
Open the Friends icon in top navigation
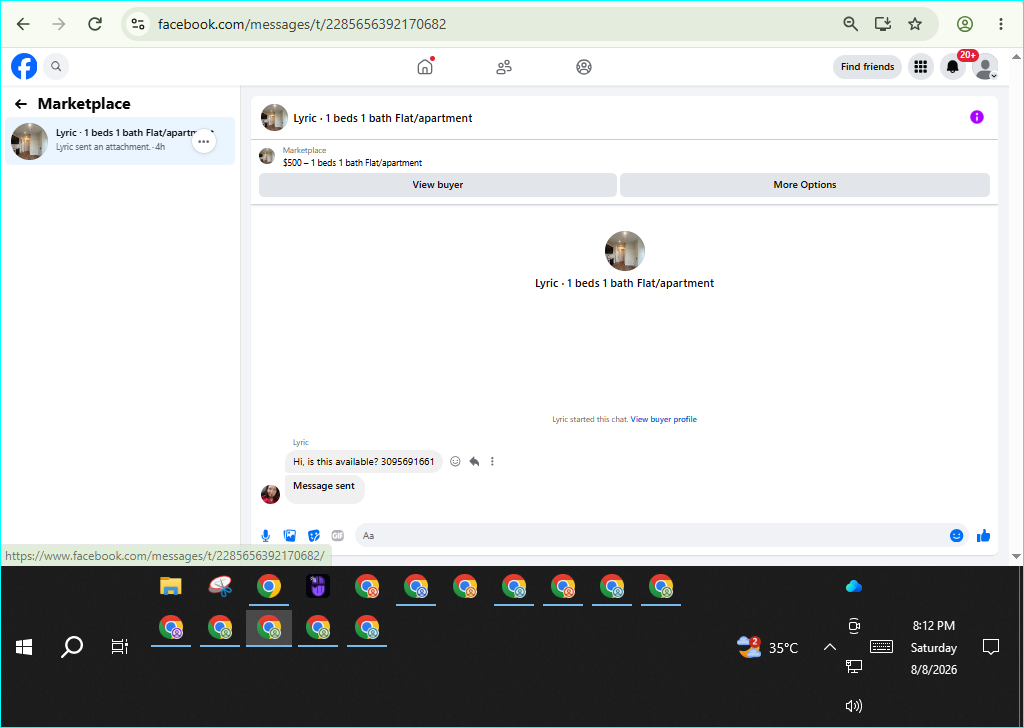point(504,67)
